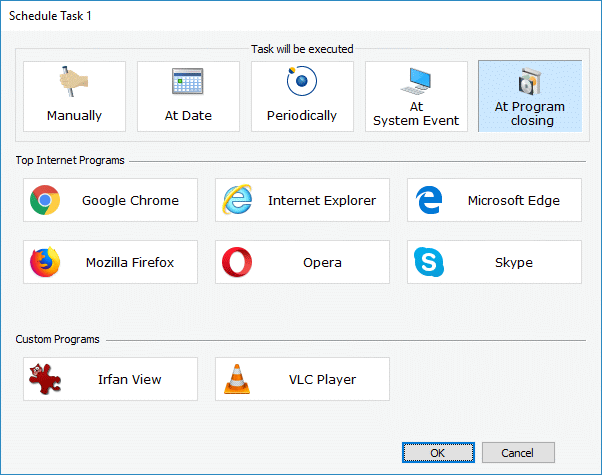
Task: Pick the At System Event computer icon
Action: (416, 81)
